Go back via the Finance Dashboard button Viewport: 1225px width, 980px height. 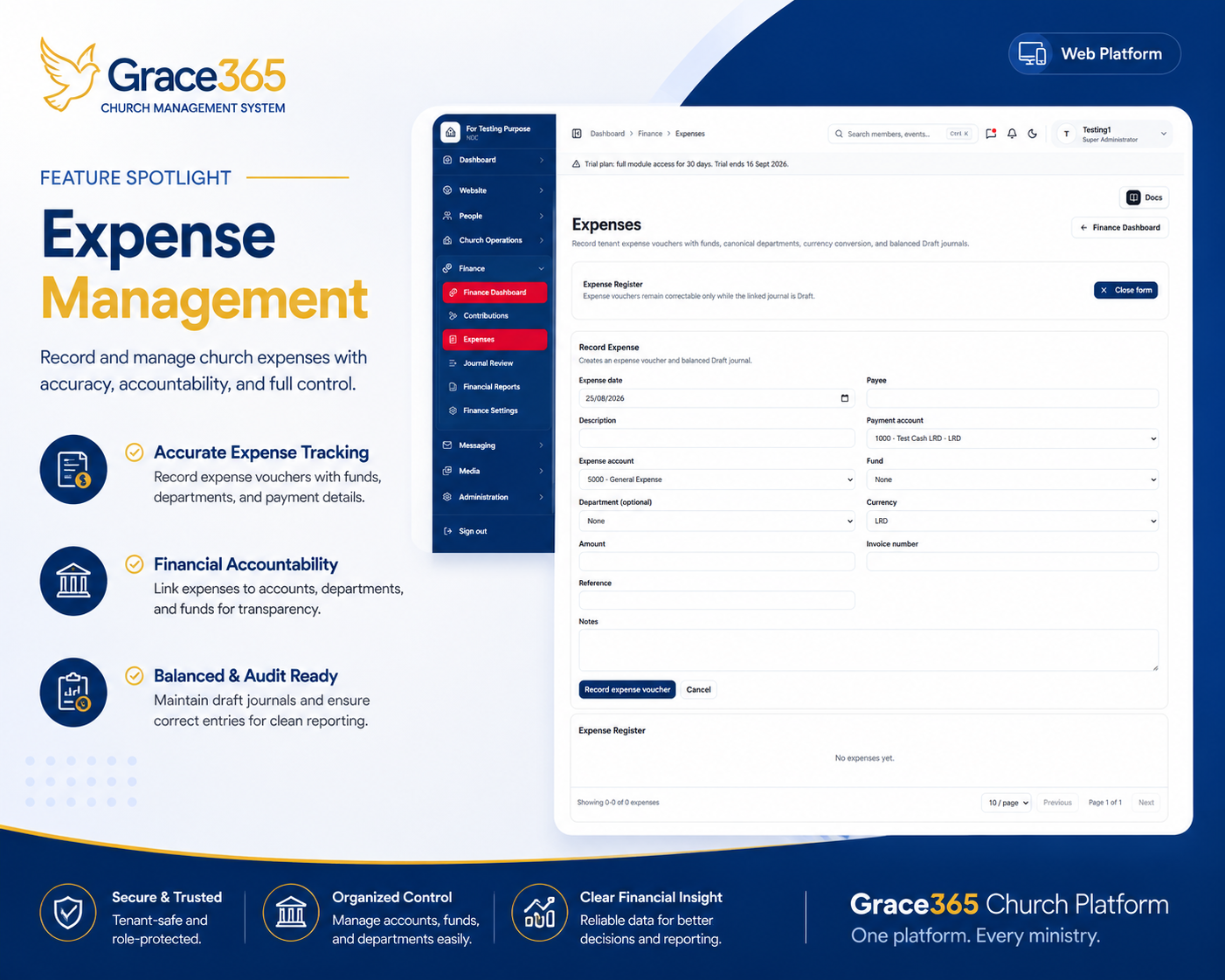pos(1120,228)
